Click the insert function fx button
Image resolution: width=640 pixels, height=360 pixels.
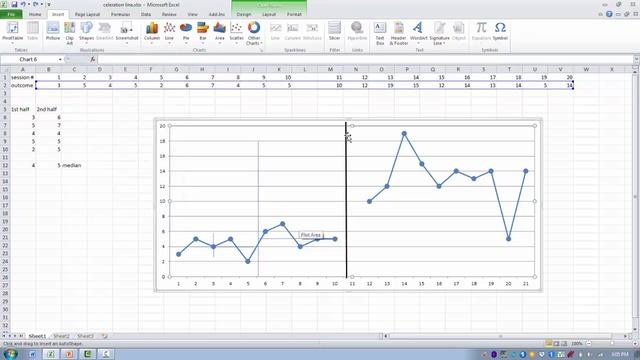pos(92,59)
